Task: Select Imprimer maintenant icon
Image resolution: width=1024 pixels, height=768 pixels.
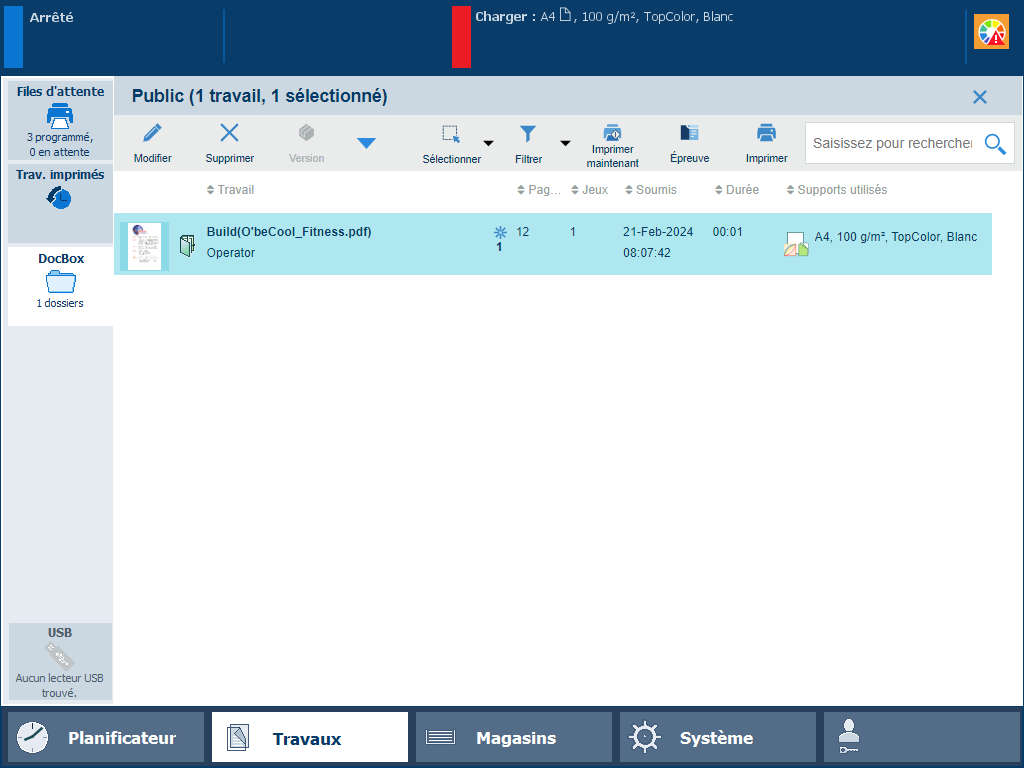Action: point(612,133)
